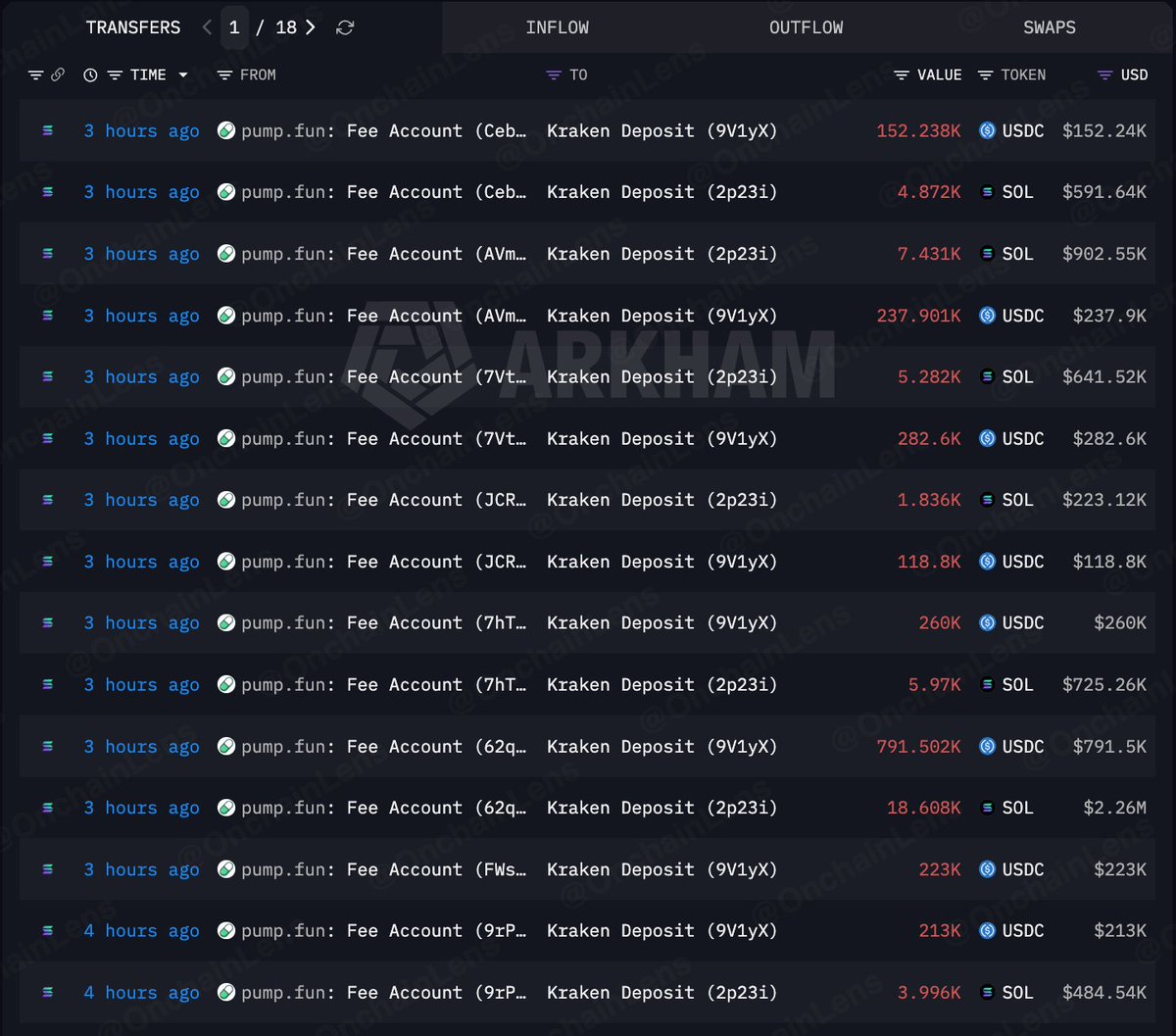Image resolution: width=1176 pixels, height=1036 pixels.
Task: Refresh the transfers list
Action: [345, 27]
